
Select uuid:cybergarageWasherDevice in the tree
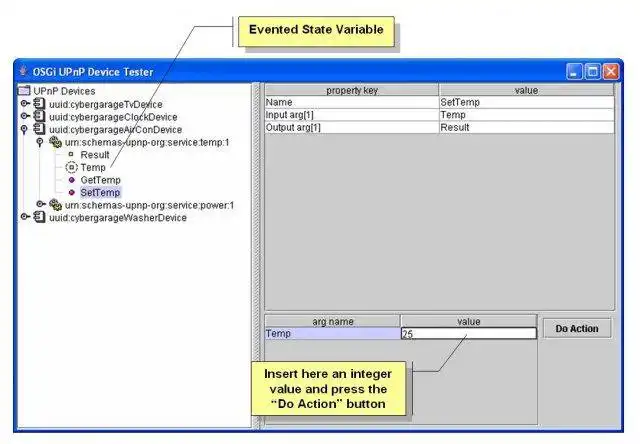(x=118, y=218)
